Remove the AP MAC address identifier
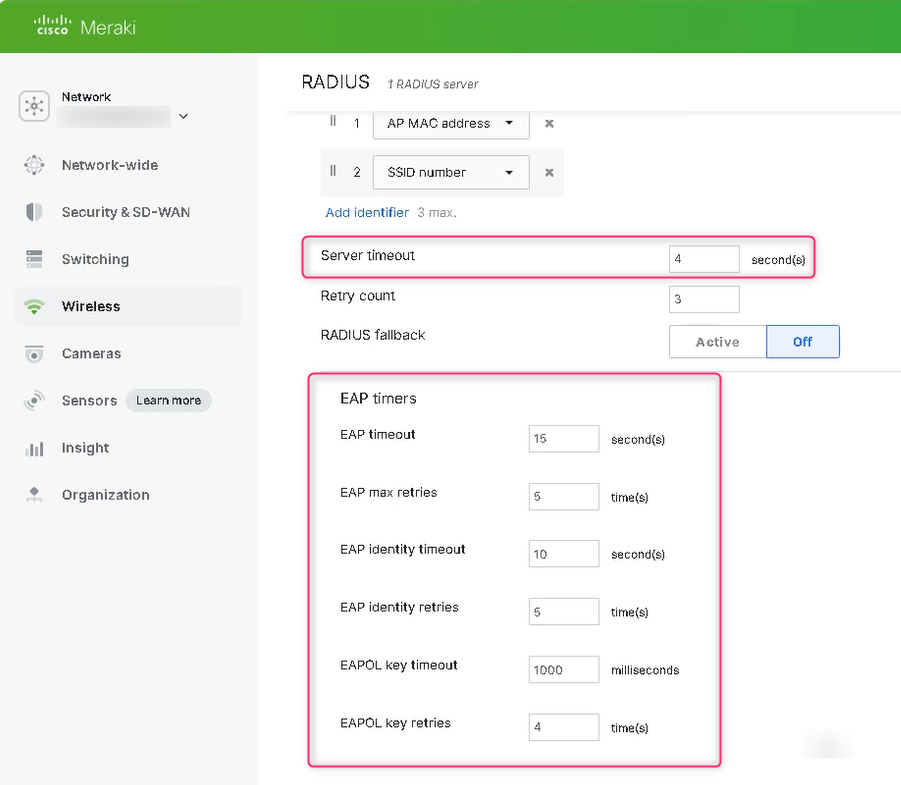Screen dimensions: 901x785 549,124
